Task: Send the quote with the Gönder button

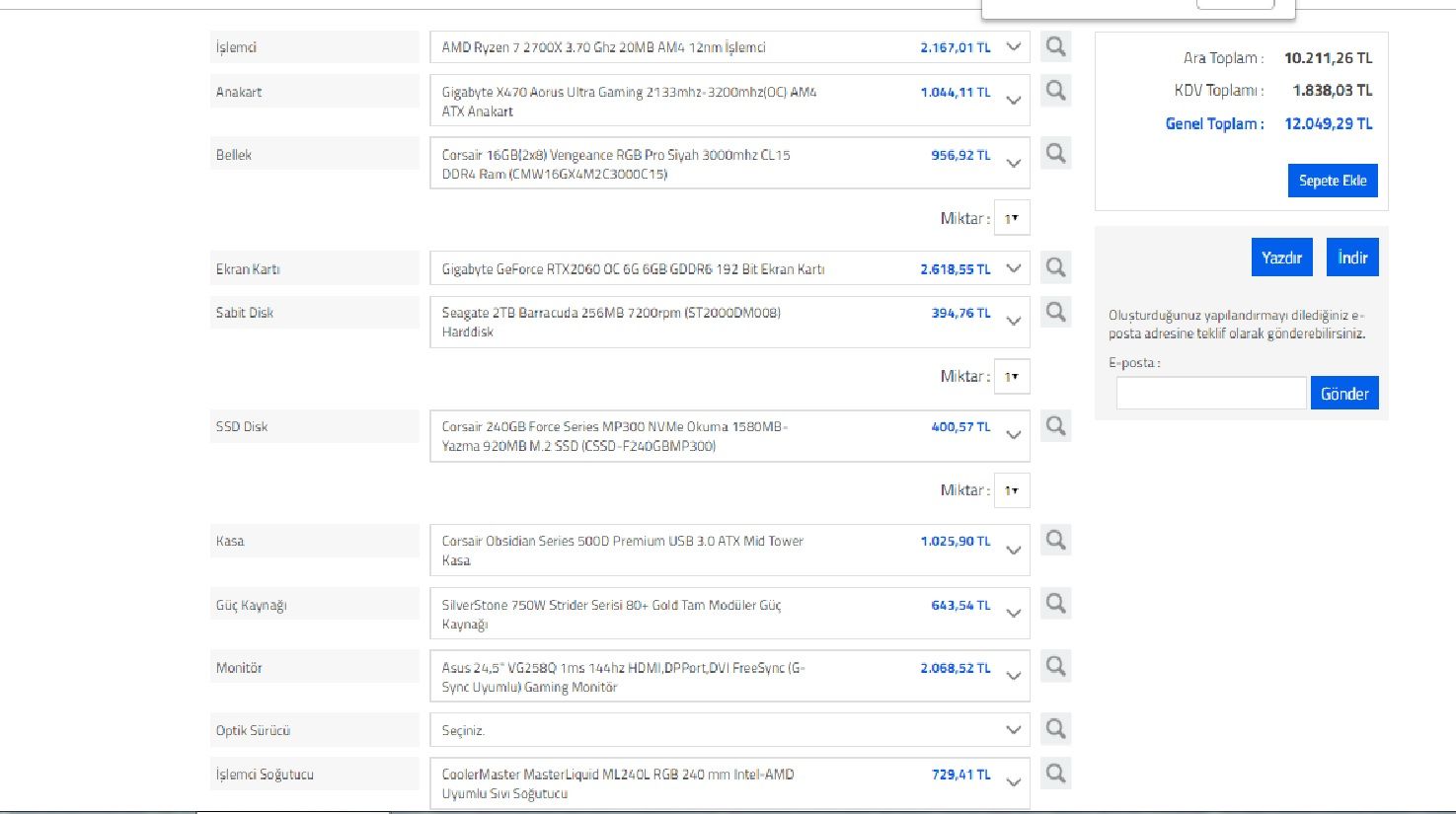Action: click(1344, 393)
